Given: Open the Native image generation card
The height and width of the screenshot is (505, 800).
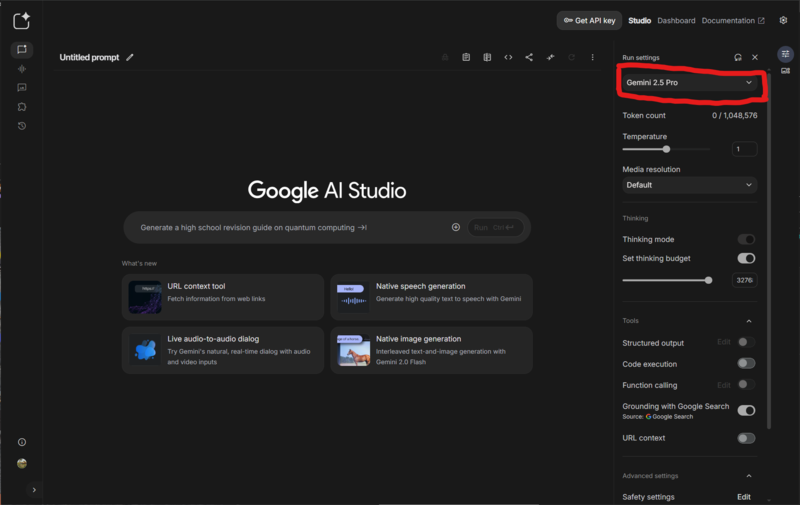Looking at the screenshot, I should tap(432, 350).
